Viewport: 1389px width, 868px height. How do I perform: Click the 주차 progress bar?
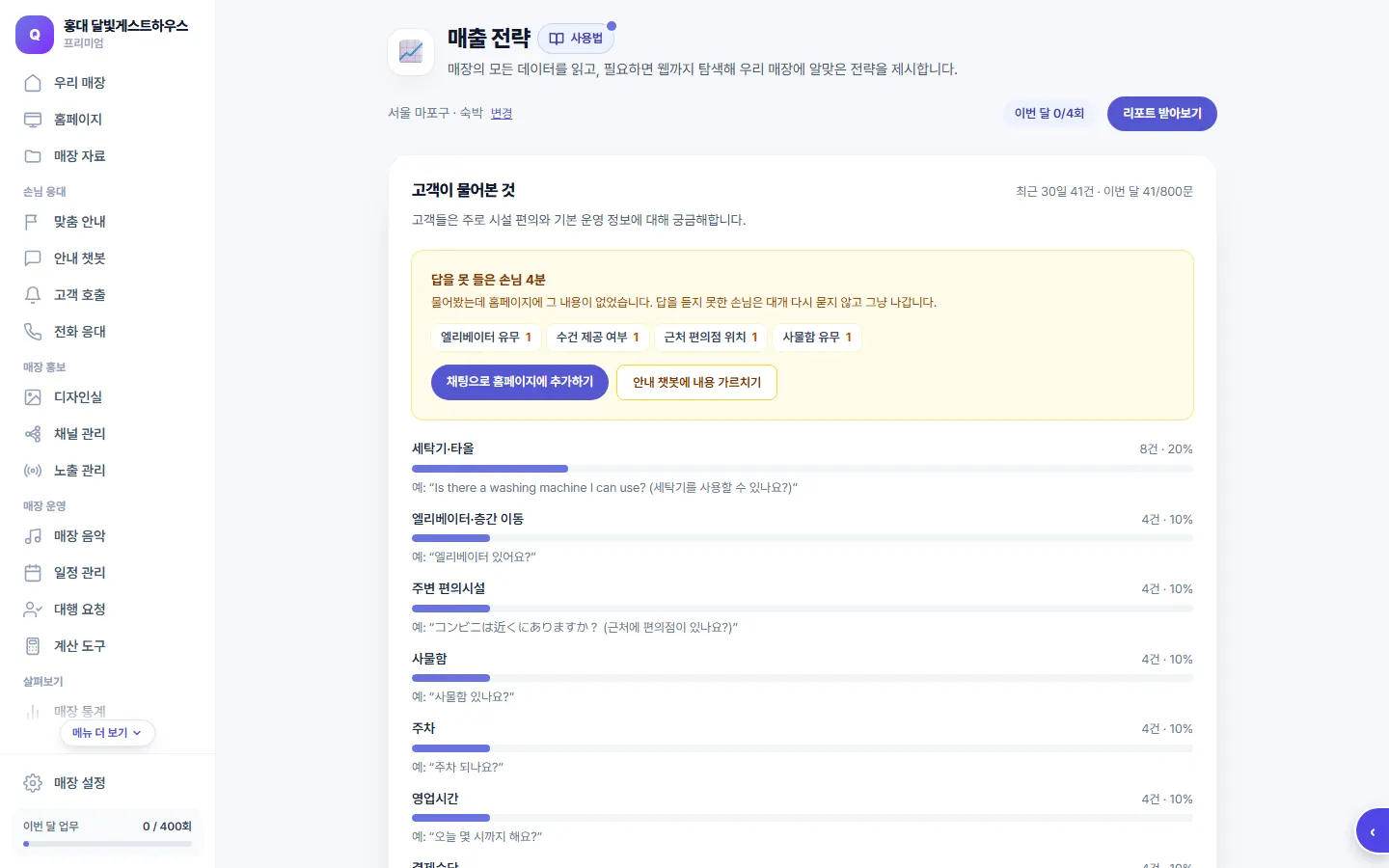tap(803, 748)
